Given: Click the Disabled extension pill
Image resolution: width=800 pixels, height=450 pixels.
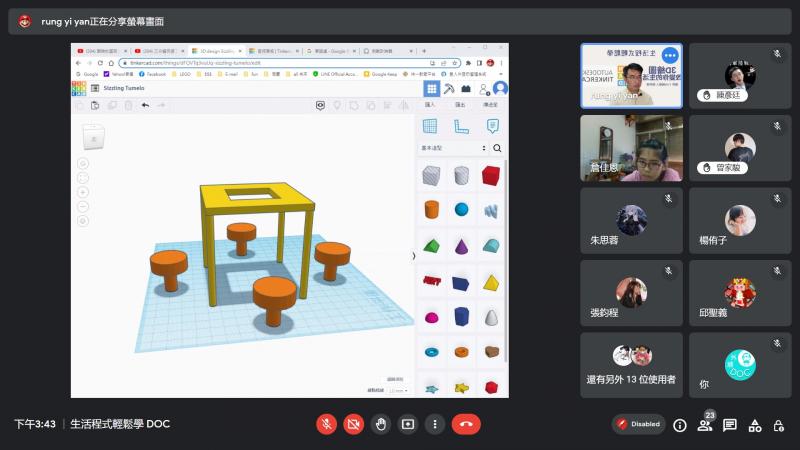Looking at the screenshot, I should (x=639, y=424).
